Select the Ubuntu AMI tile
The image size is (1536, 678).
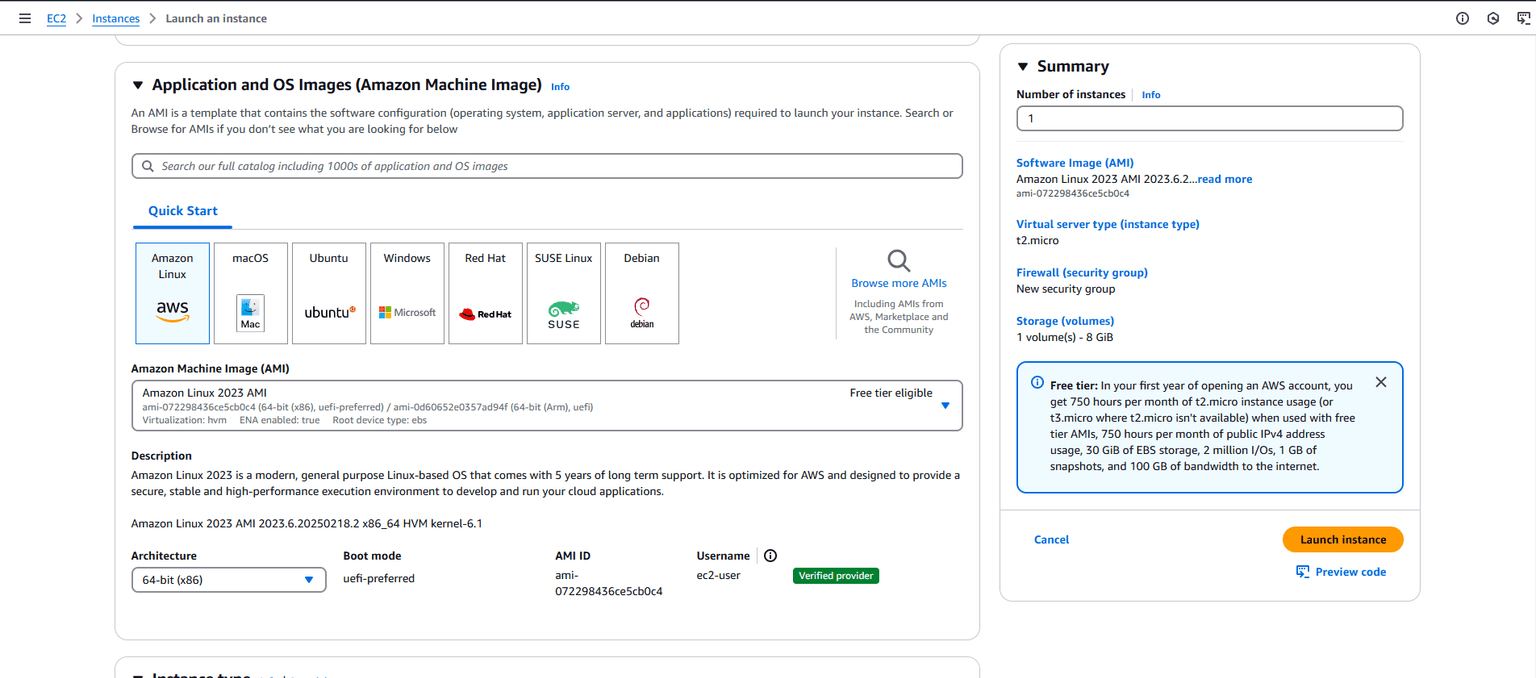point(328,293)
